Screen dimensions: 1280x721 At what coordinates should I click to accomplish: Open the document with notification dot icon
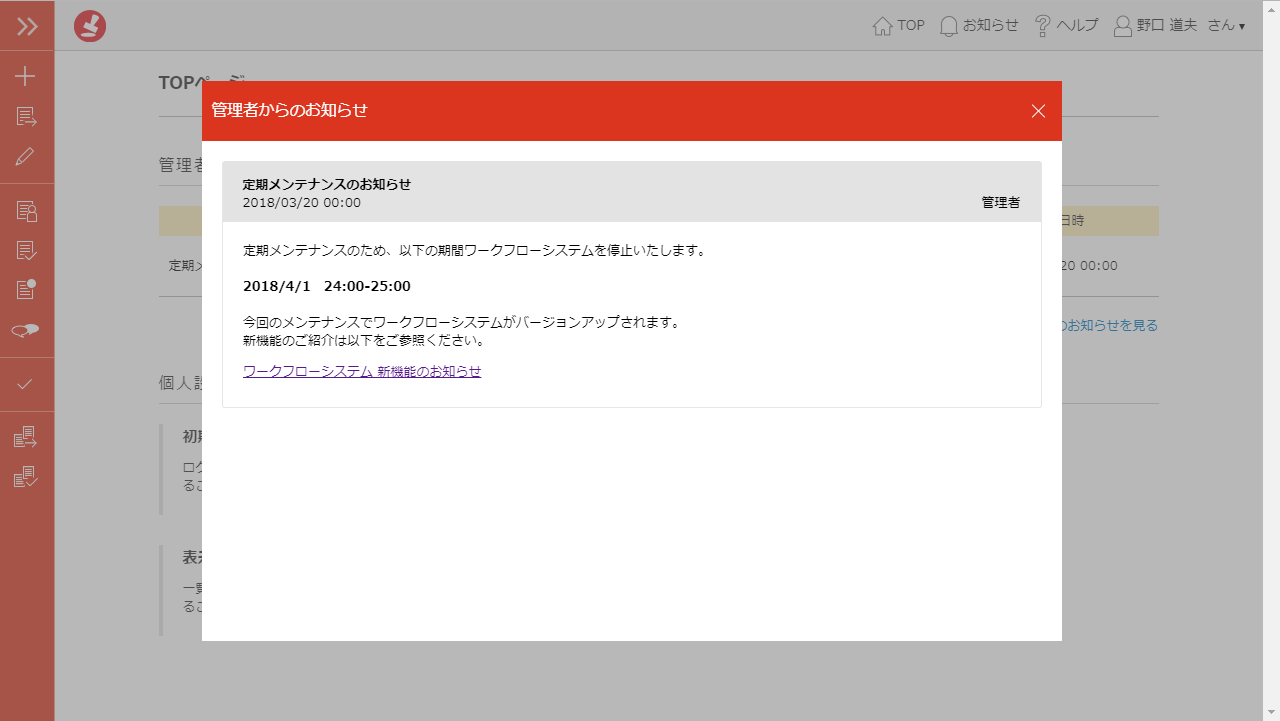(x=26, y=290)
